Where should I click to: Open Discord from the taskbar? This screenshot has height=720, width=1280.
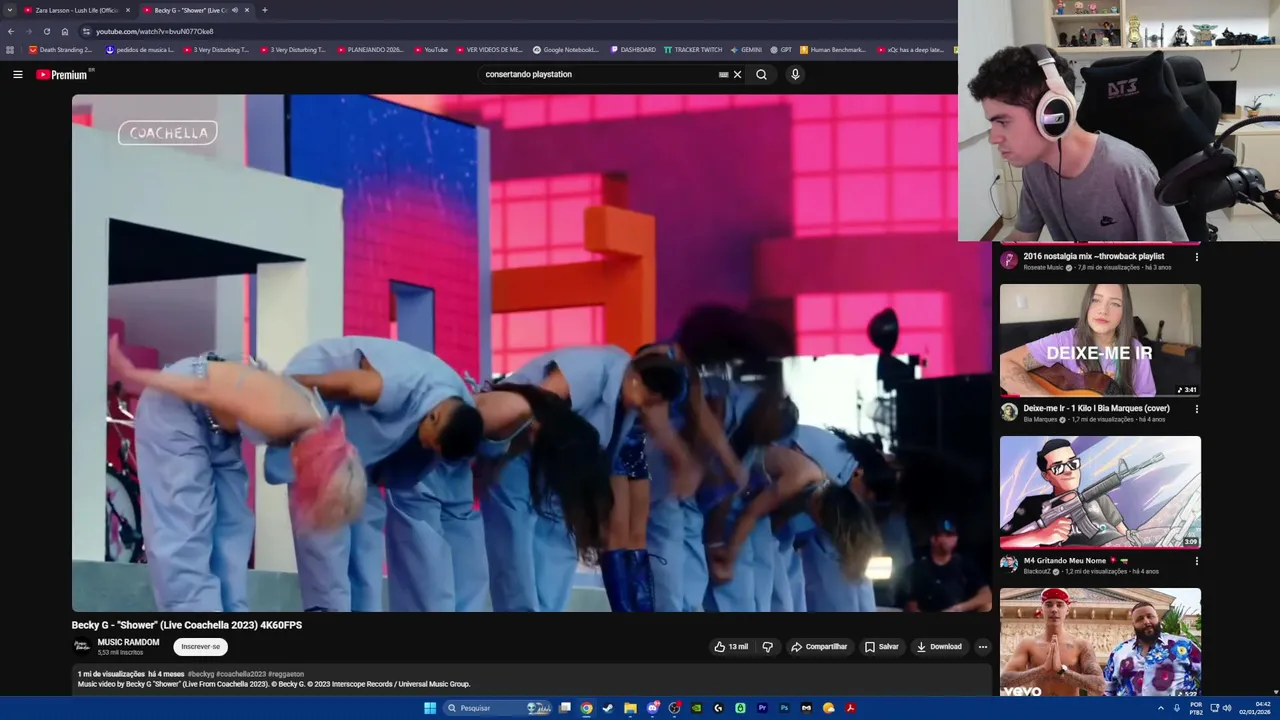click(x=652, y=708)
